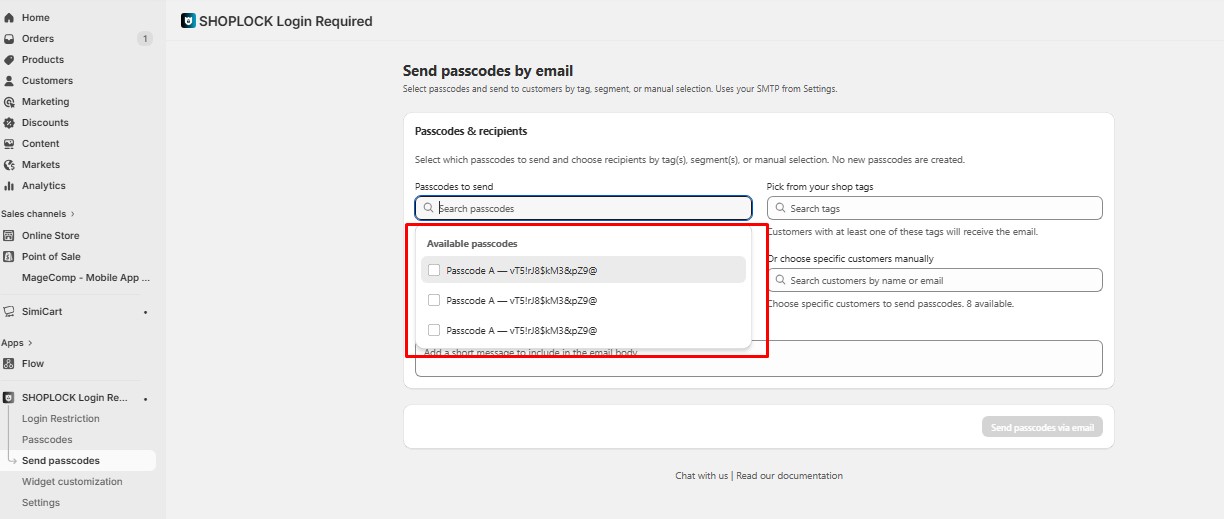Click the Home icon in sidebar

(x=9, y=18)
